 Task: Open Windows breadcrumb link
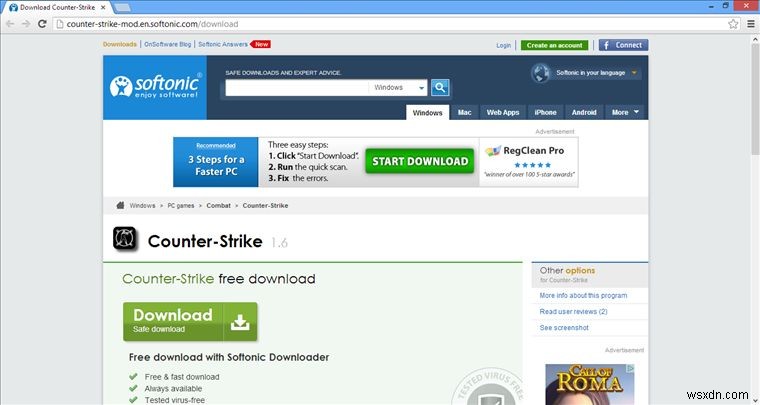point(142,205)
